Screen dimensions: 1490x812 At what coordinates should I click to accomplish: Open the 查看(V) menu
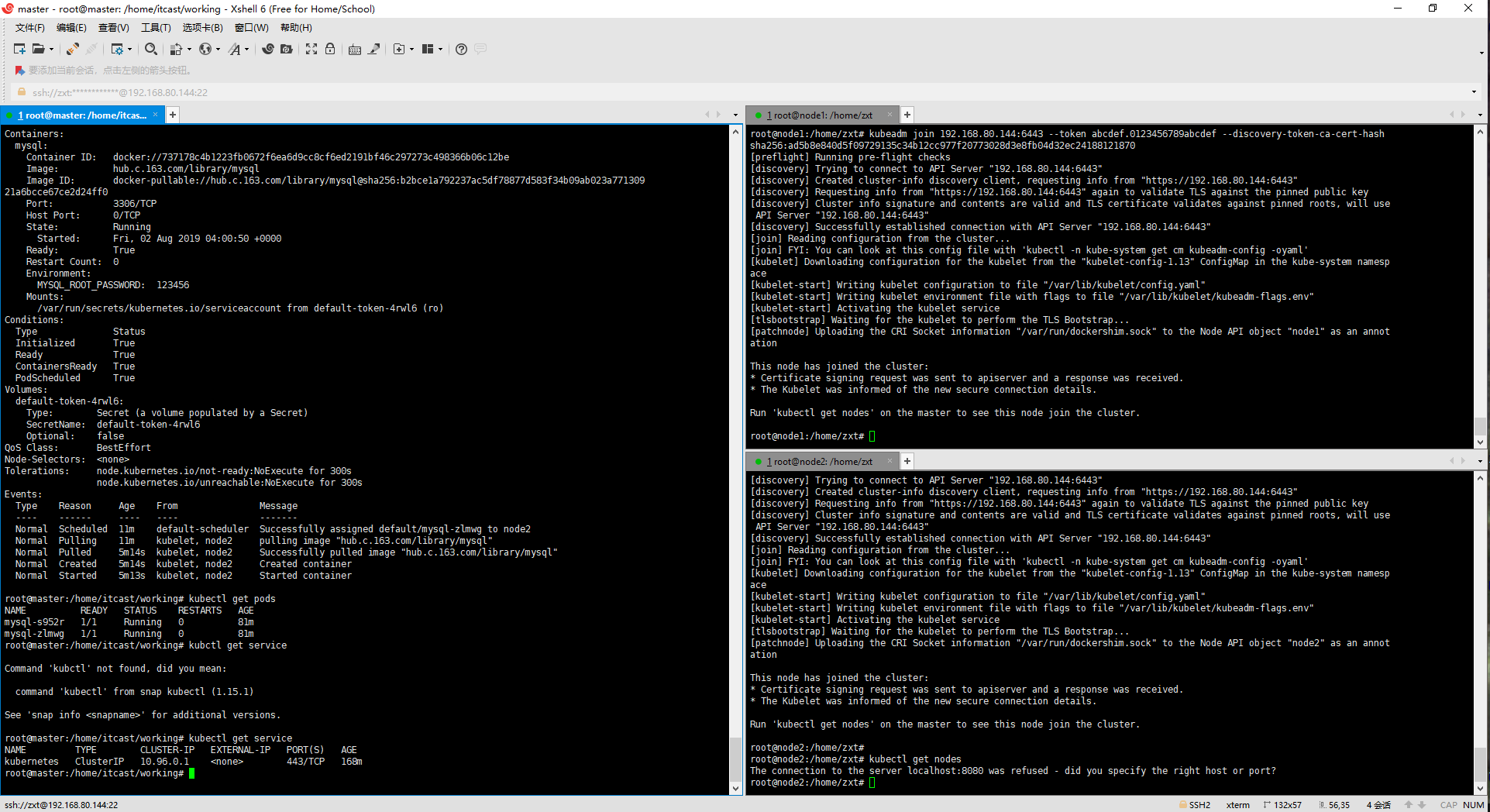pos(113,28)
